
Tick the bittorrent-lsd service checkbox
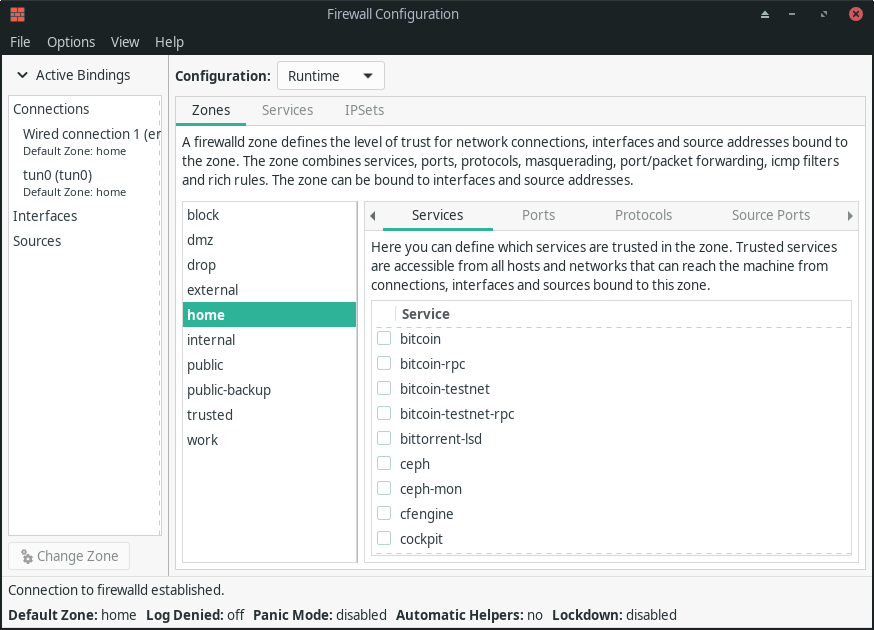384,439
